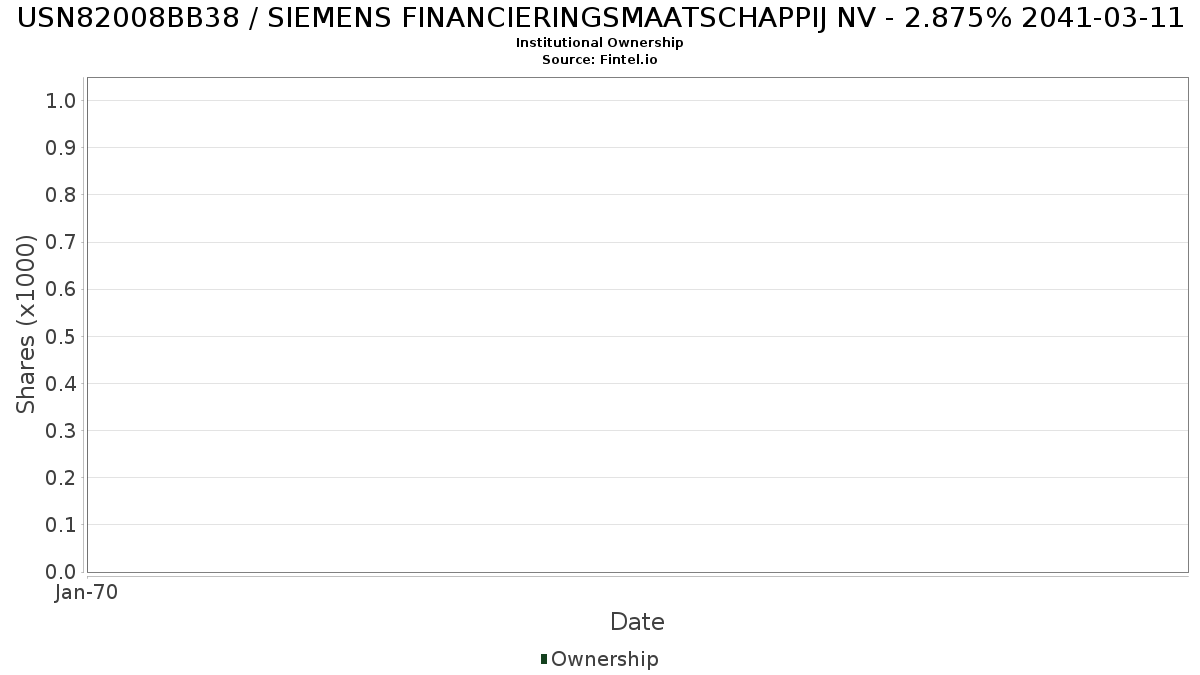Select the 0.6 y-axis tick label

pyautogui.click(x=61, y=289)
